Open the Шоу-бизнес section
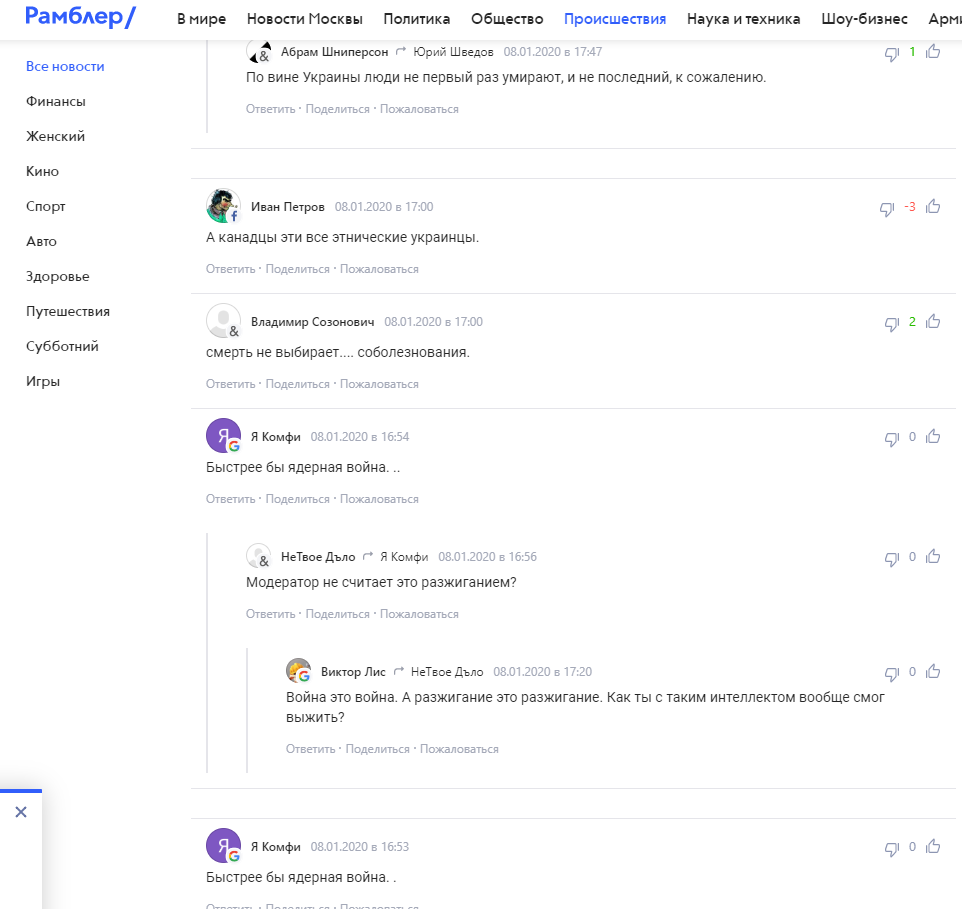962x909 pixels. pyautogui.click(x=864, y=19)
